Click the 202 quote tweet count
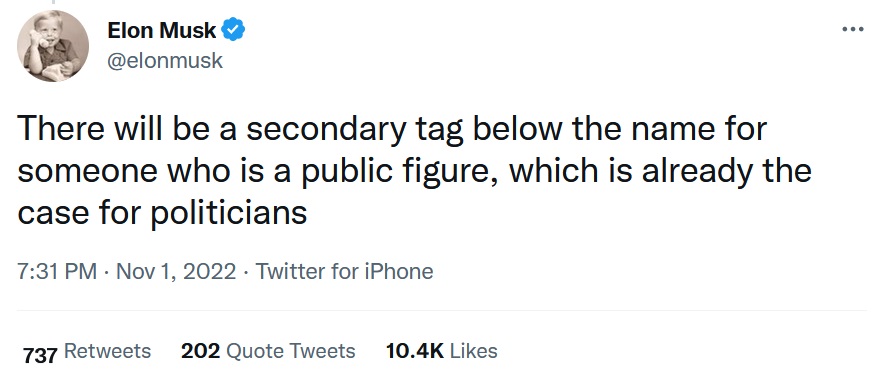 click(x=200, y=351)
